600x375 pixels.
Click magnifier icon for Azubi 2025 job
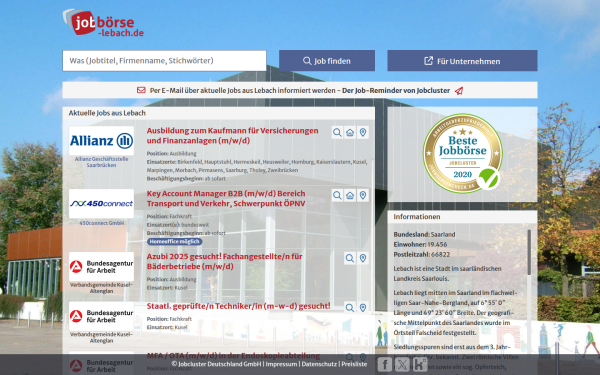coord(350,258)
